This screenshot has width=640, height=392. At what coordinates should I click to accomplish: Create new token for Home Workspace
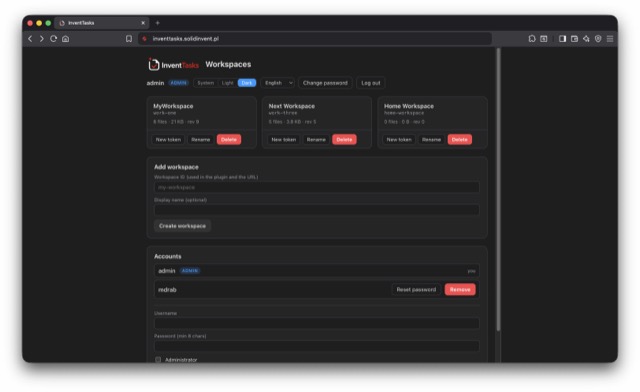pyautogui.click(x=399, y=140)
